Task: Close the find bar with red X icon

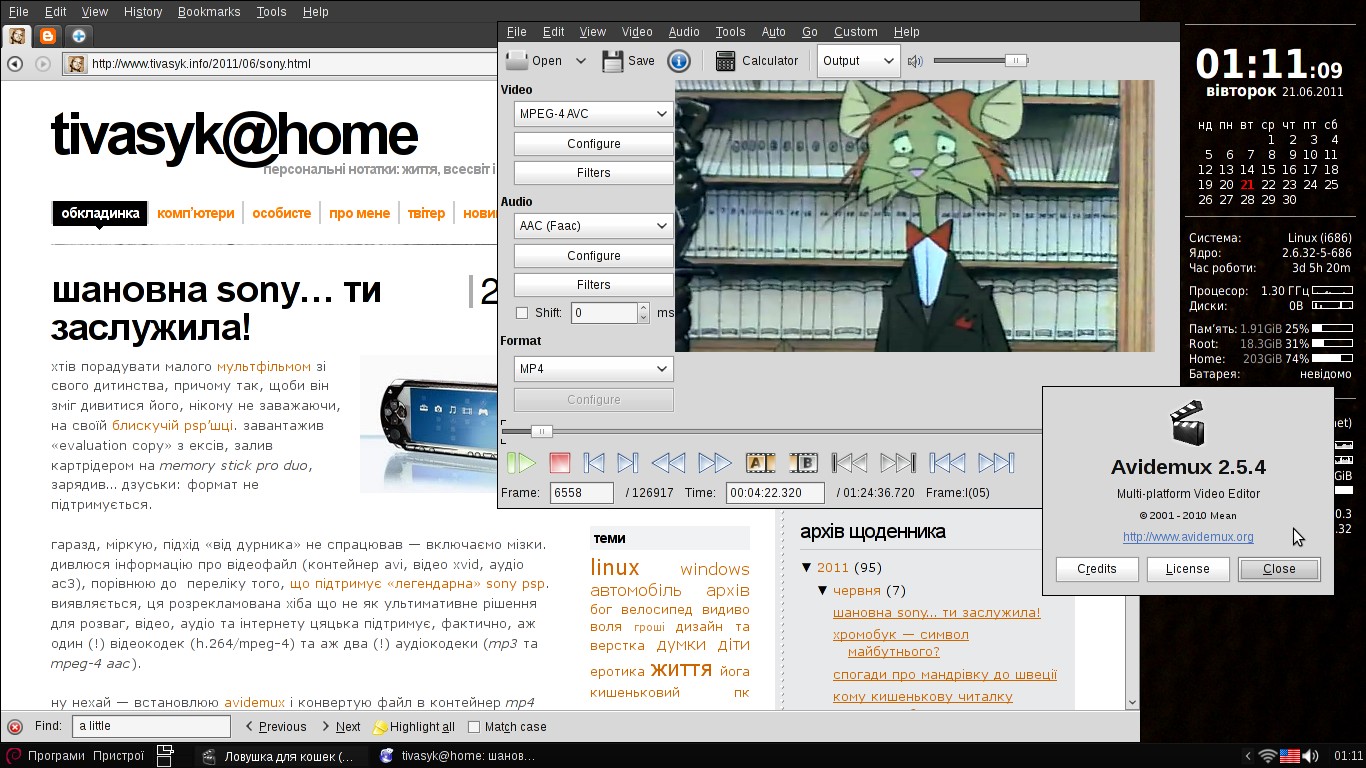Action: click(15, 727)
